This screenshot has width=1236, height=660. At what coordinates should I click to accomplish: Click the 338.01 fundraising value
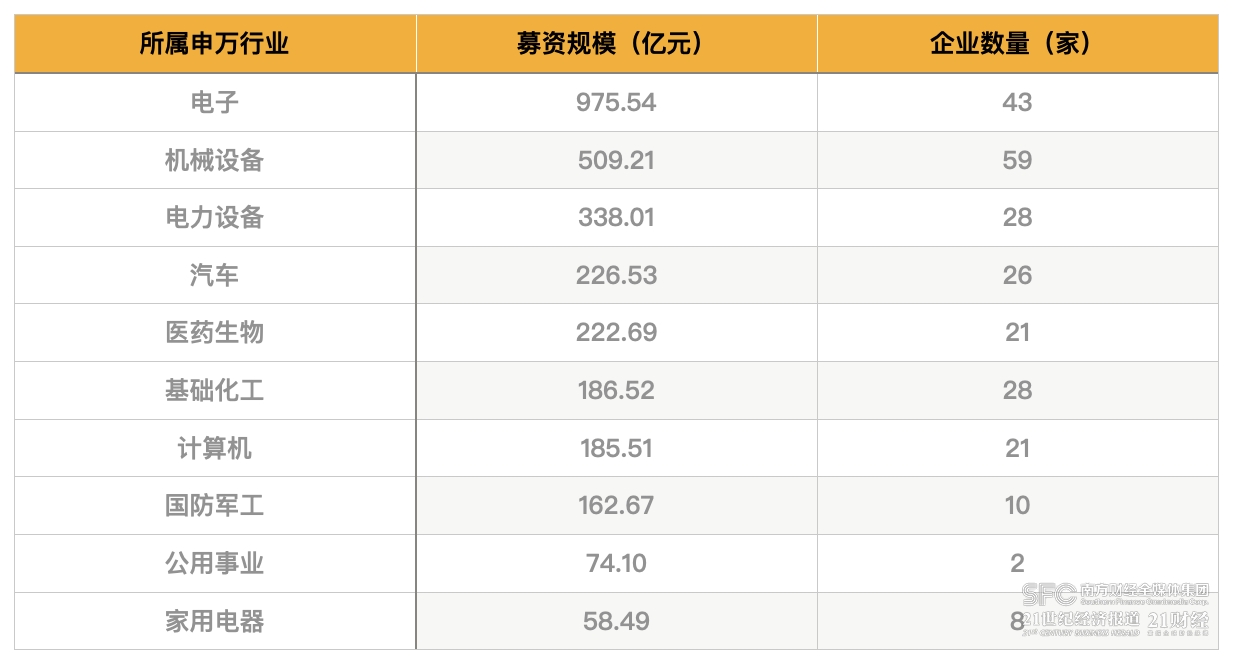tap(617, 218)
